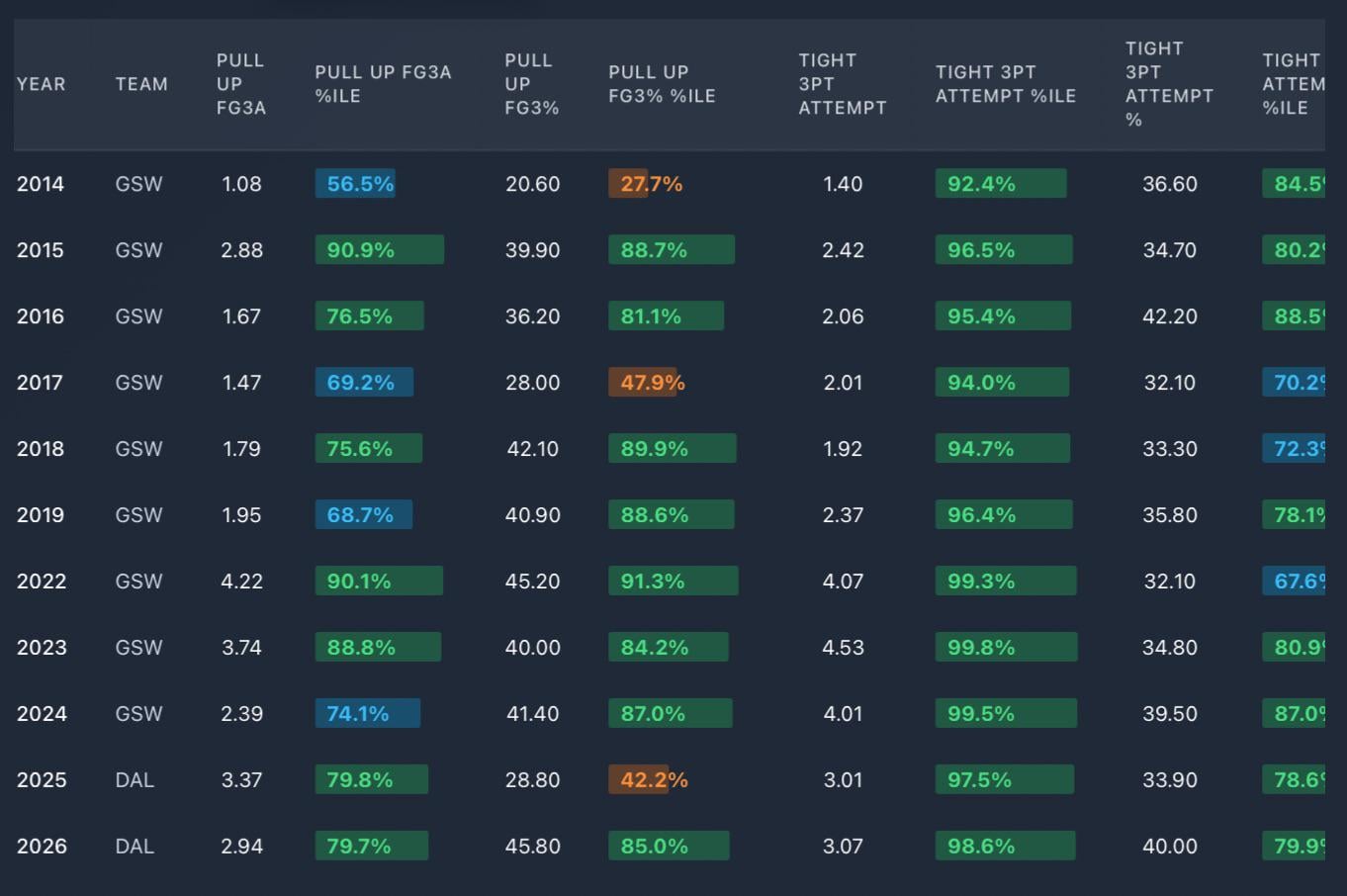Screen dimensions: 1347x896
Task: Sort the table by the TEAM column
Action: tap(140, 84)
